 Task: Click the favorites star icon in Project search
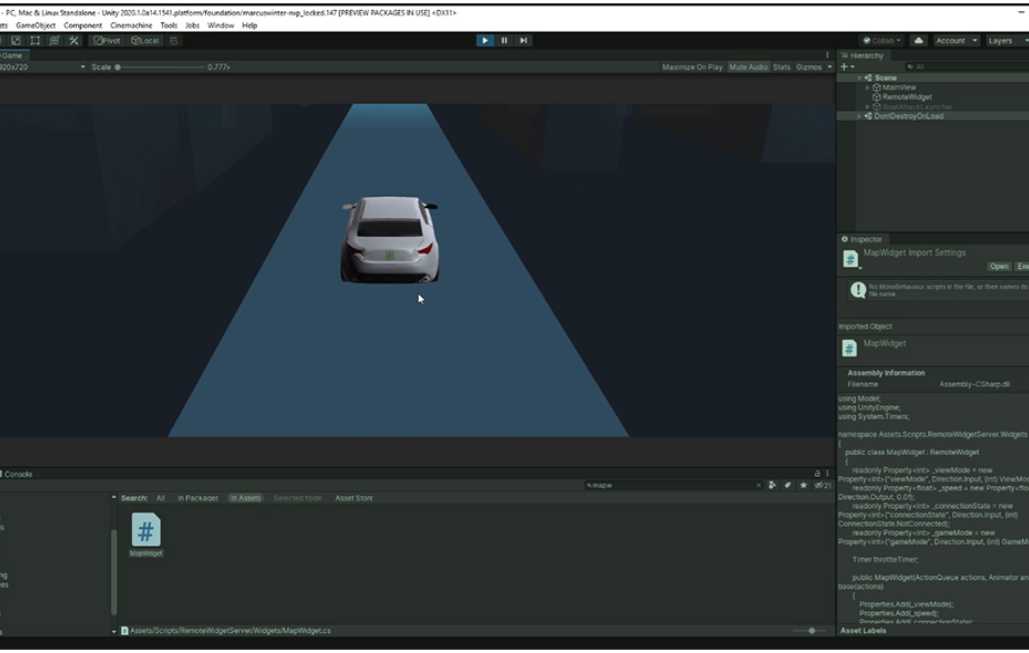[x=803, y=485]
